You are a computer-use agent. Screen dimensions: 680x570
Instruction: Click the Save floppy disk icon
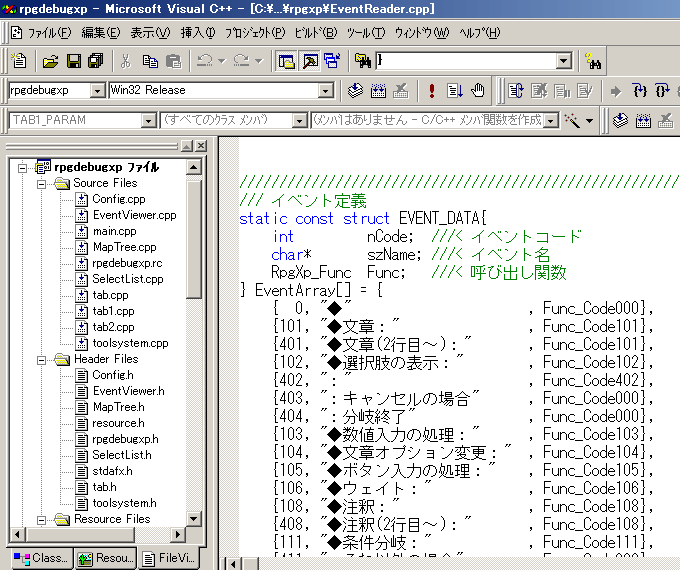pyautogui.click(x=73, y=61)
